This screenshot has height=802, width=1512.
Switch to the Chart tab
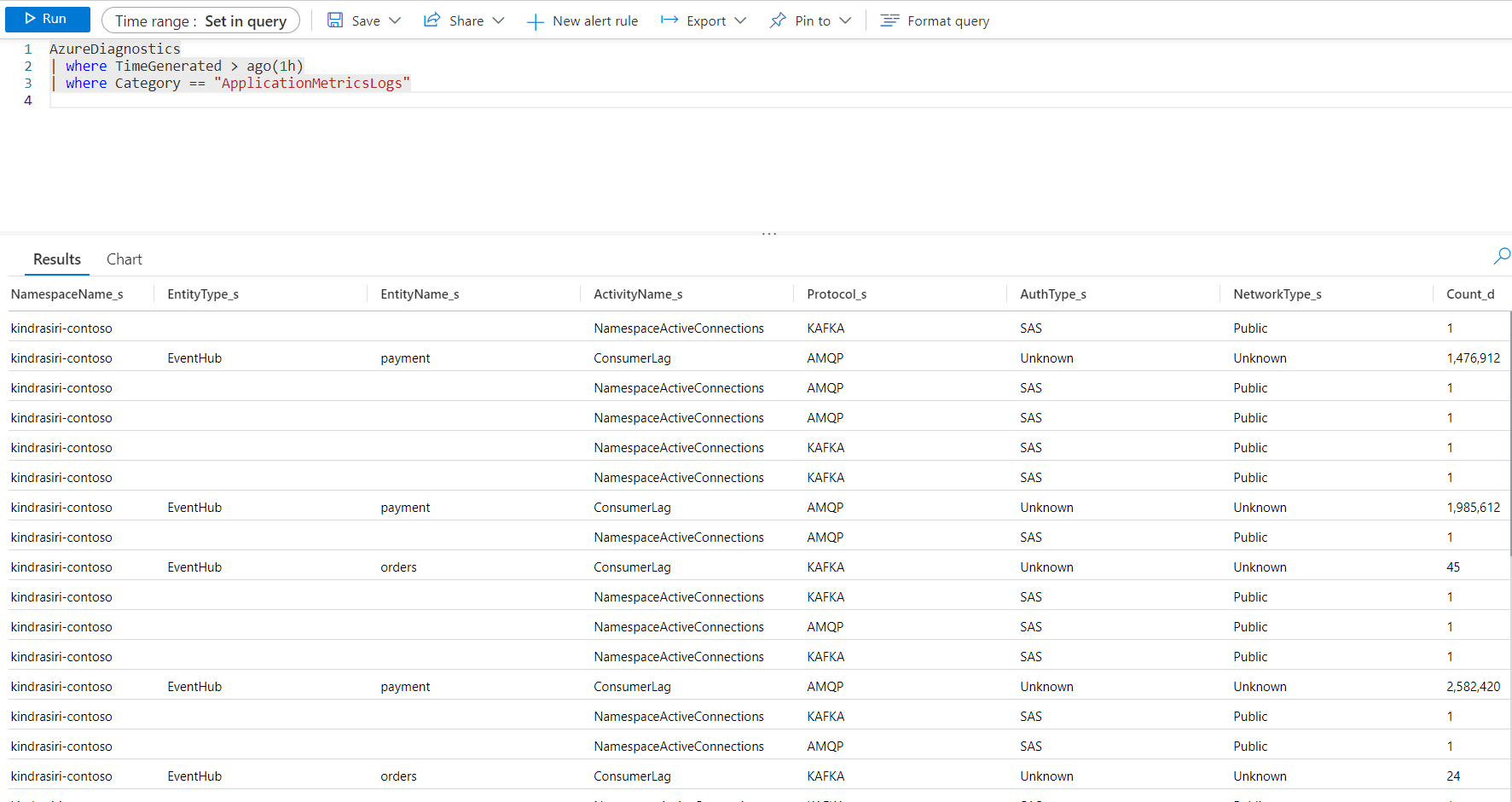(124, 259)
